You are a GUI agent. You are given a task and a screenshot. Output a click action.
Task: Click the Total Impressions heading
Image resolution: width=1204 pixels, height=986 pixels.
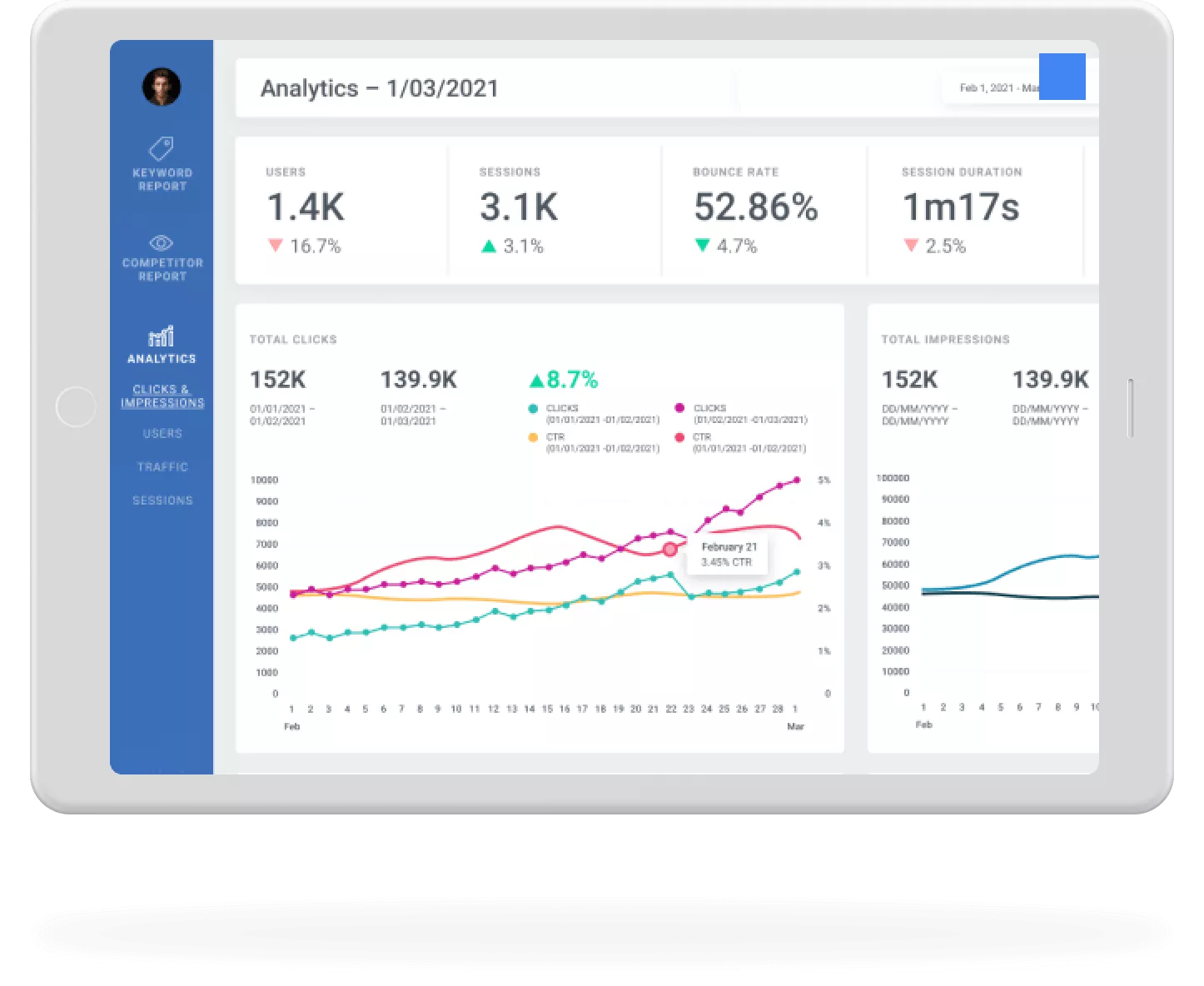pyautogui.click(x=945, y=340)
